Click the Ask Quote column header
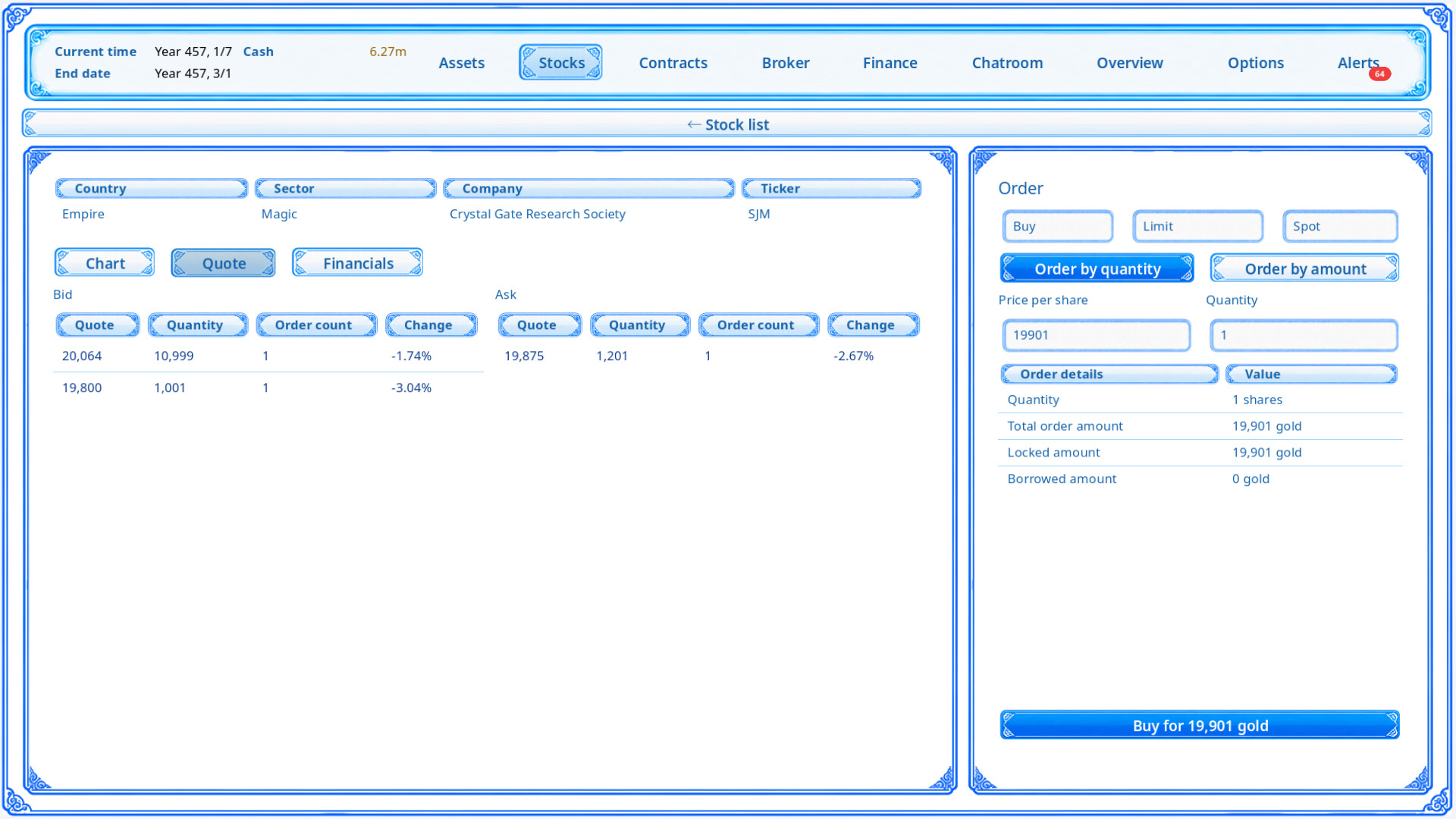This screenshot has width=1456, height=819. tap(540, 325)
